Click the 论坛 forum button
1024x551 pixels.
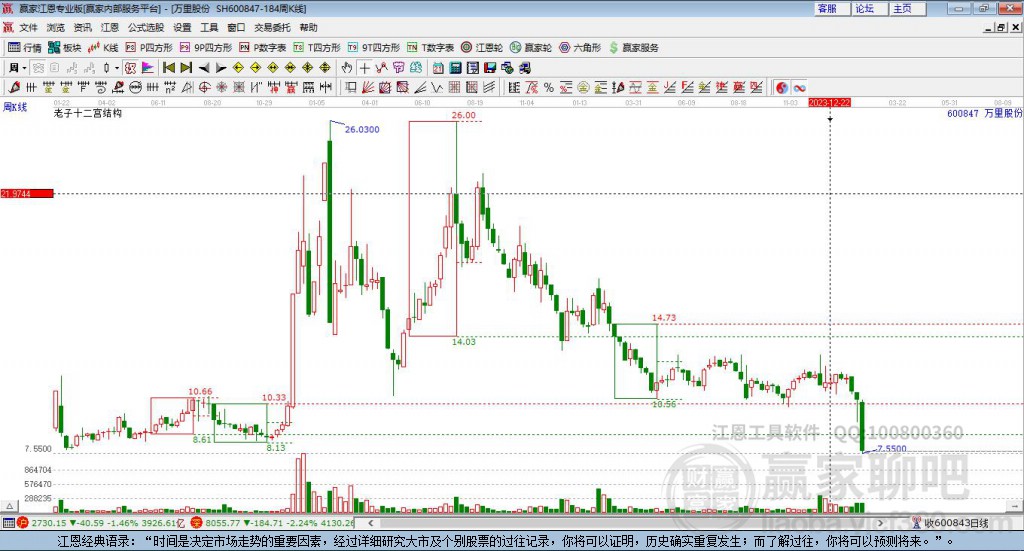(871, 8)
